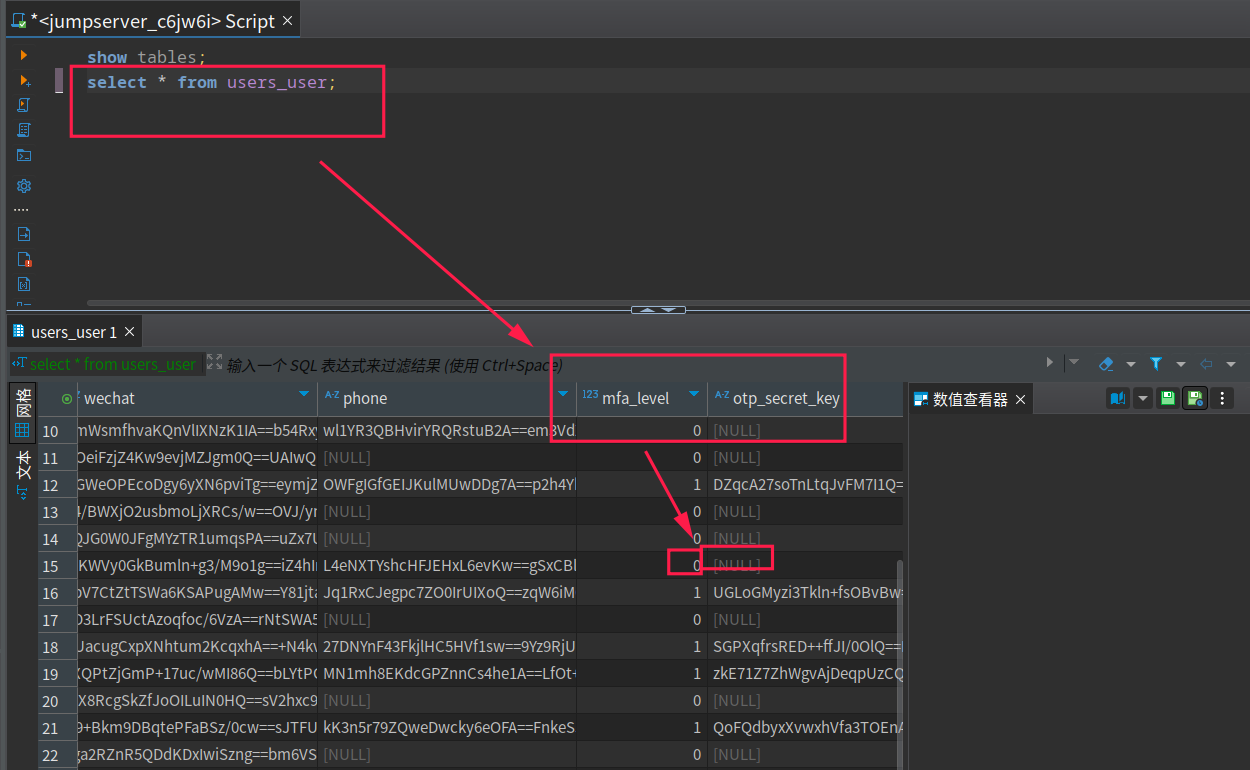The image size is (1250, 770).
Task: Open the SQL terminal console icon
Action: pyautogui.click(x=24, y=155)
